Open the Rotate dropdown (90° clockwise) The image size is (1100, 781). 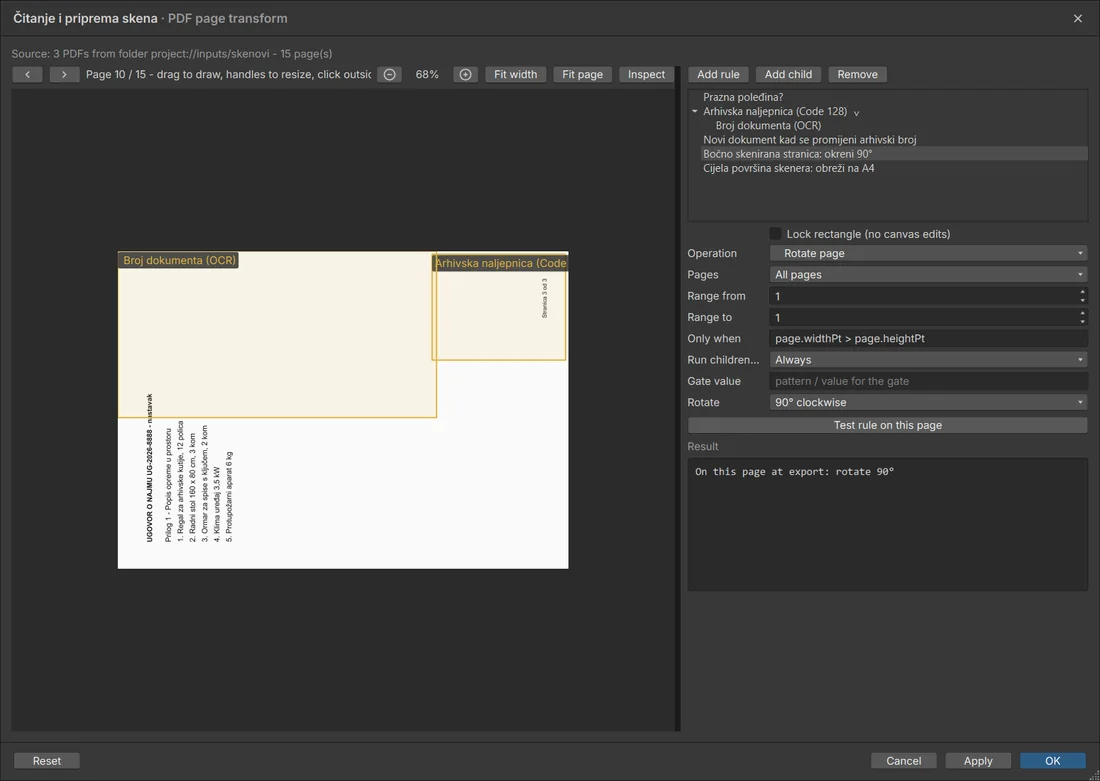[928, 402]
